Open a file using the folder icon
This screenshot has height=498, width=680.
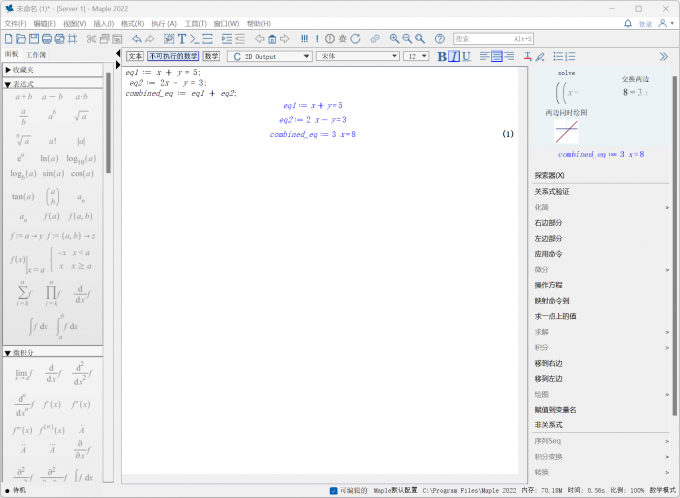click(21, 39)
